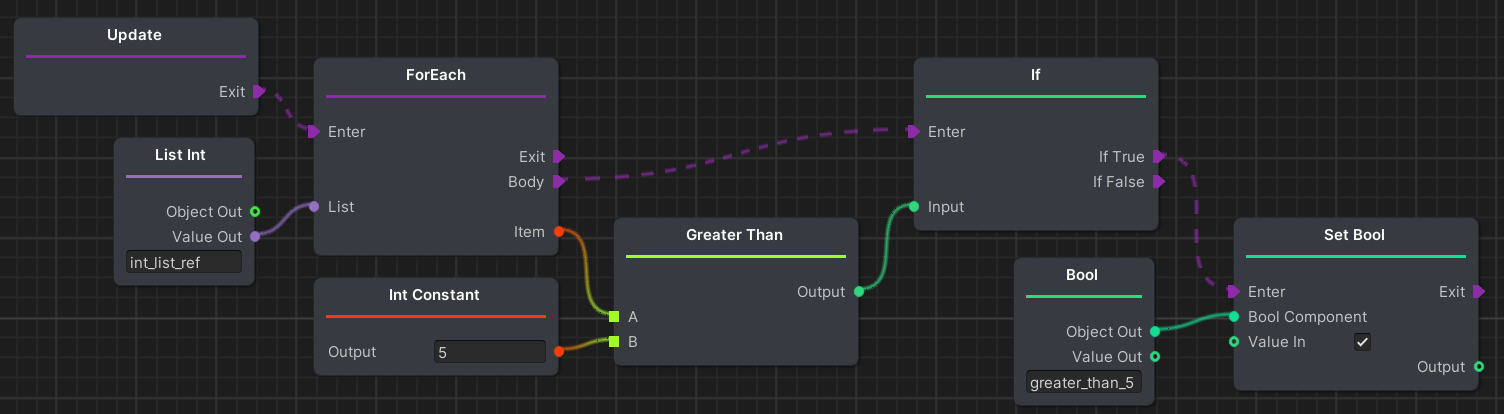The image size is (1504, 414).
Task: Click the Update node Exit port
Action: click(x=258, y=91)
